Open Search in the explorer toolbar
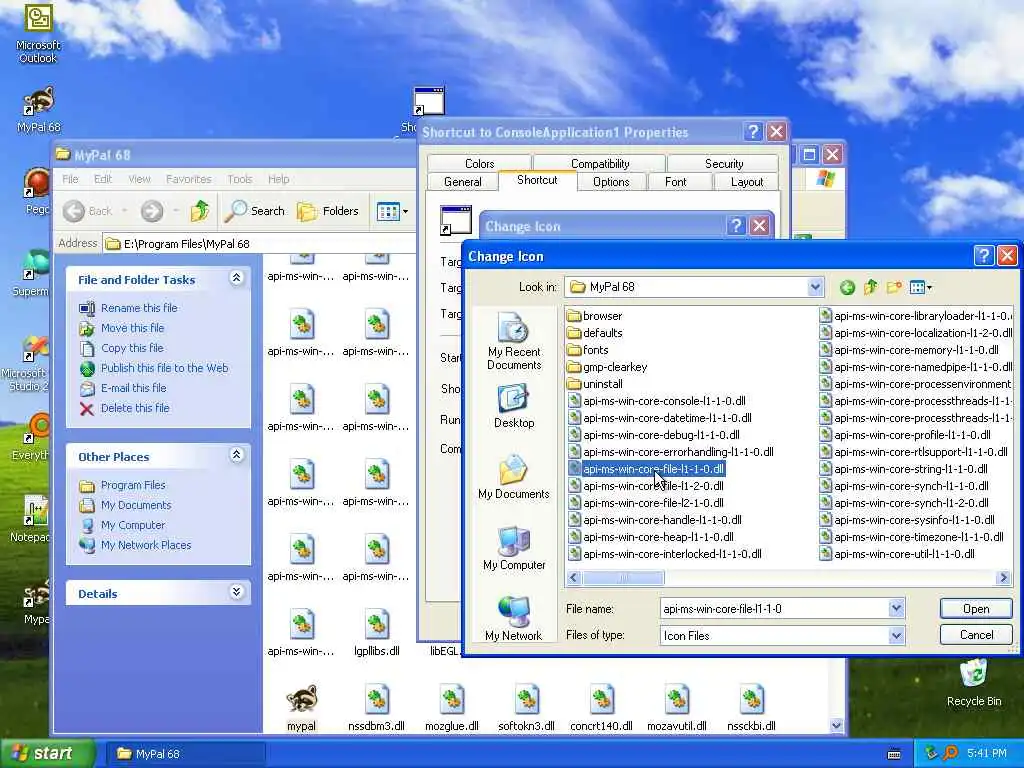The image size is (1024, 768). click(x=255, y=211)
